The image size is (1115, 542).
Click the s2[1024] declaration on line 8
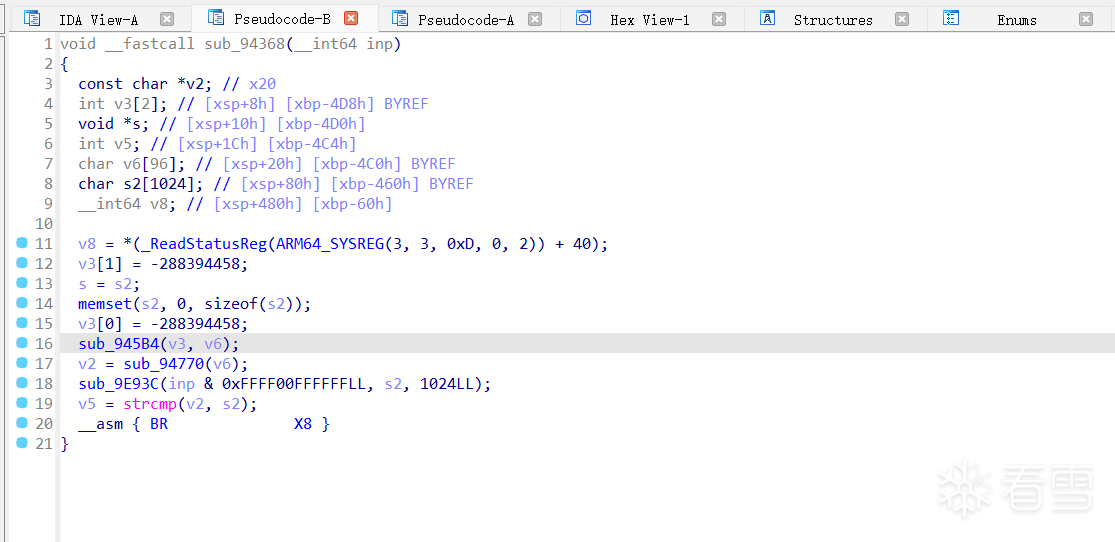click(142, 184)
